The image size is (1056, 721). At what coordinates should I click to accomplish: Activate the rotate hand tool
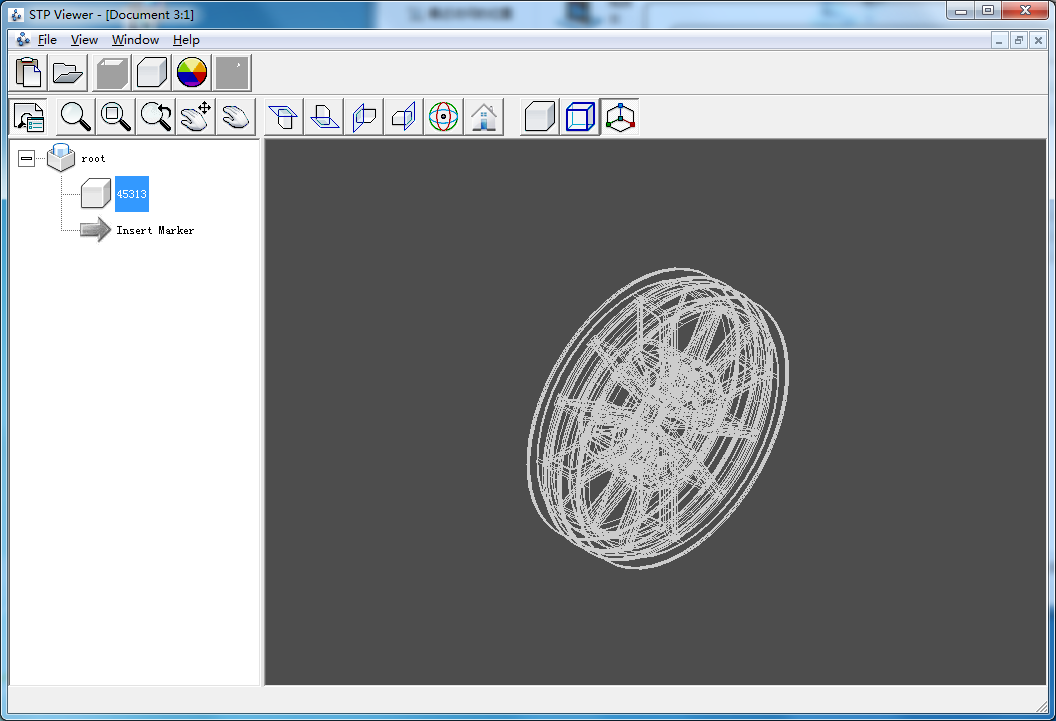(235, 116)
